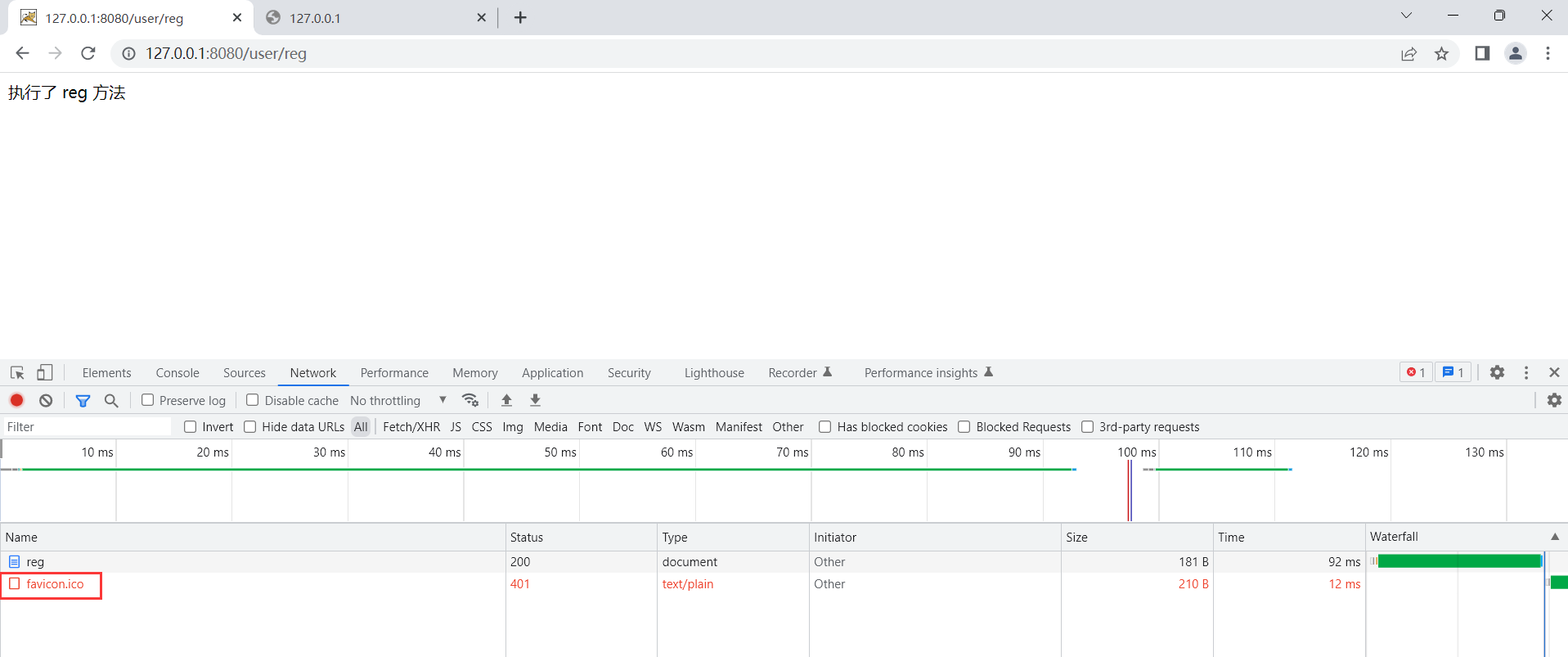The image size is (1568, 657).
Task: Filter requests by Img
Action: [513, 427]
